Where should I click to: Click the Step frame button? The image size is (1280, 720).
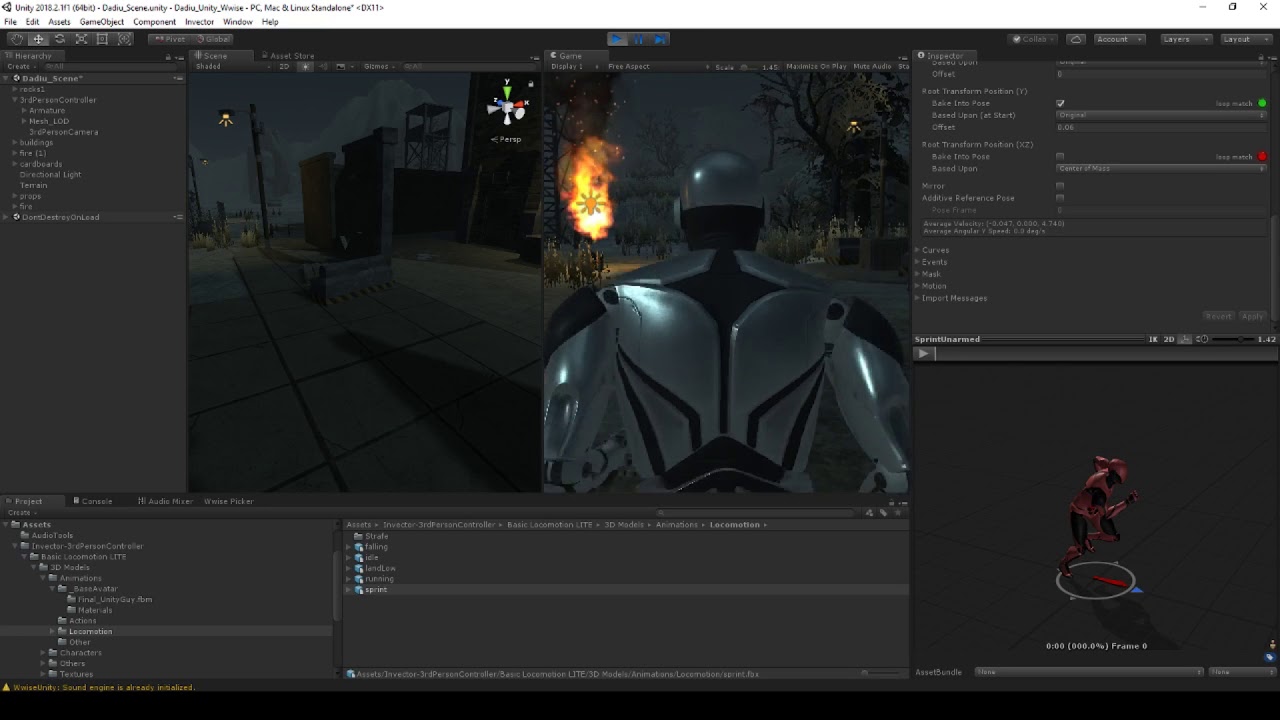point(660,39)
